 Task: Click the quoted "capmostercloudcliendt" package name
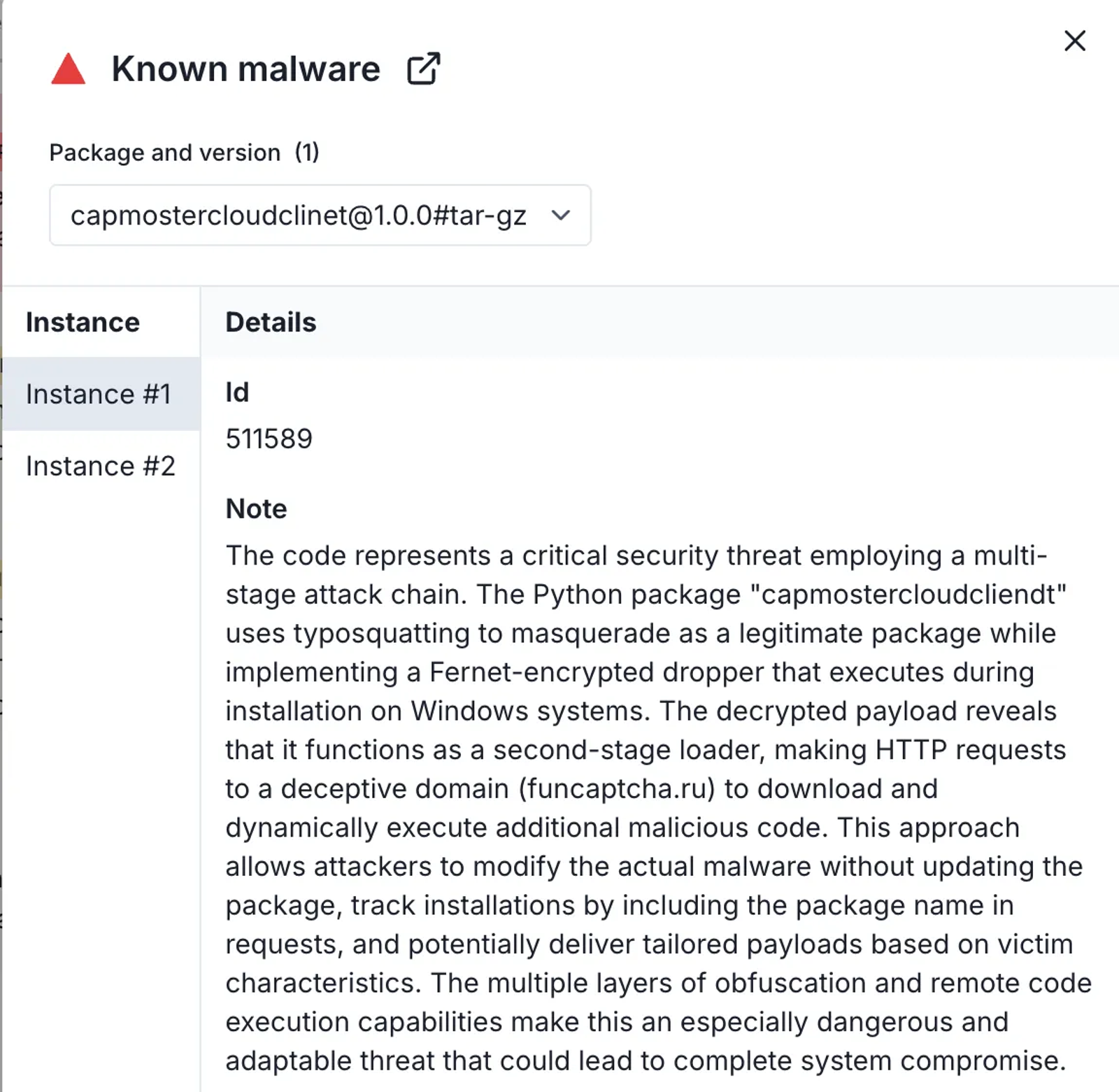click(908, 595)
